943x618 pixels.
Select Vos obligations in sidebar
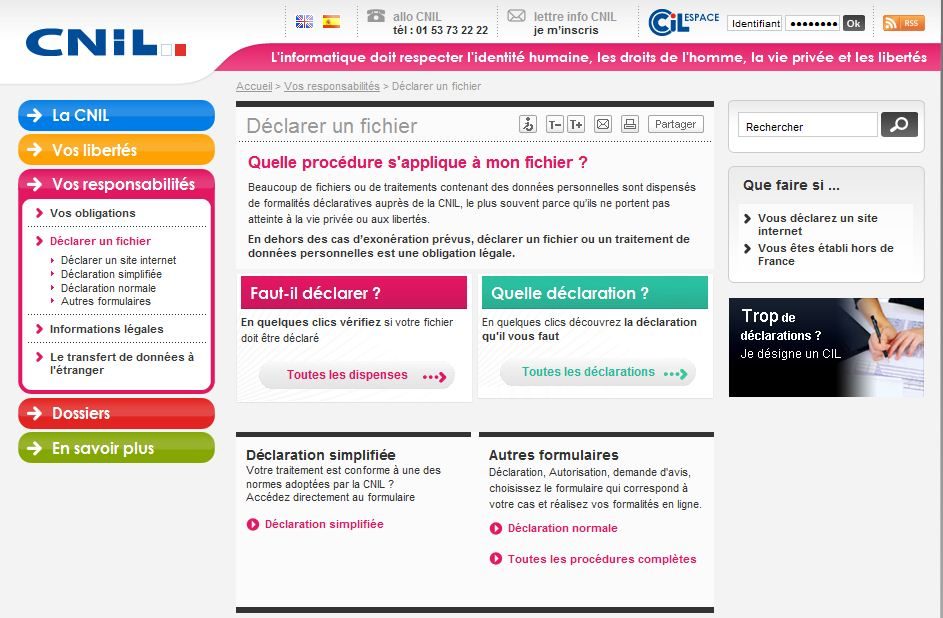tap(92, 213)
